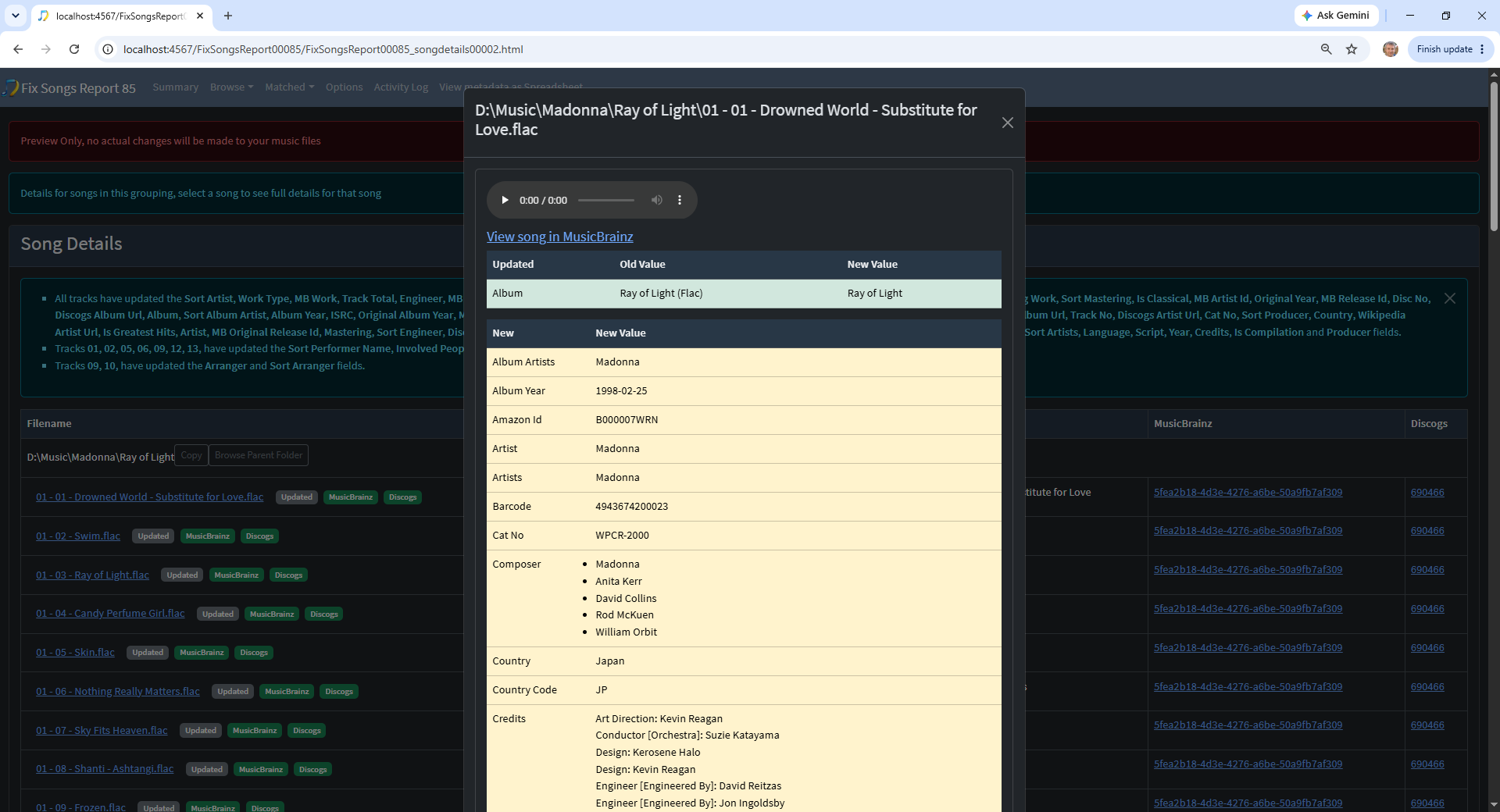1500x812 pixels.
Task: Open 01 - 01 - Drowned World file link
Action: click(150, 497)
